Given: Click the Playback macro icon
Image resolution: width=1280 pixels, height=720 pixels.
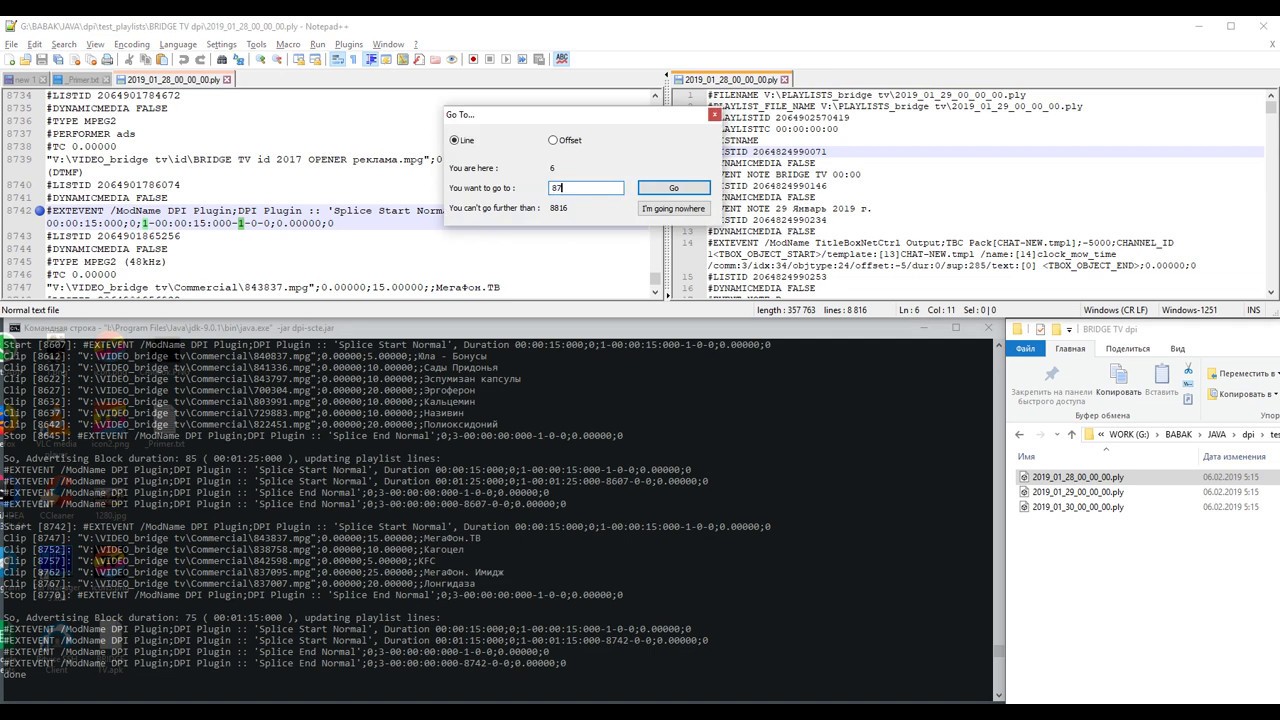Looking at the screenshot, I should coord(506,59).
